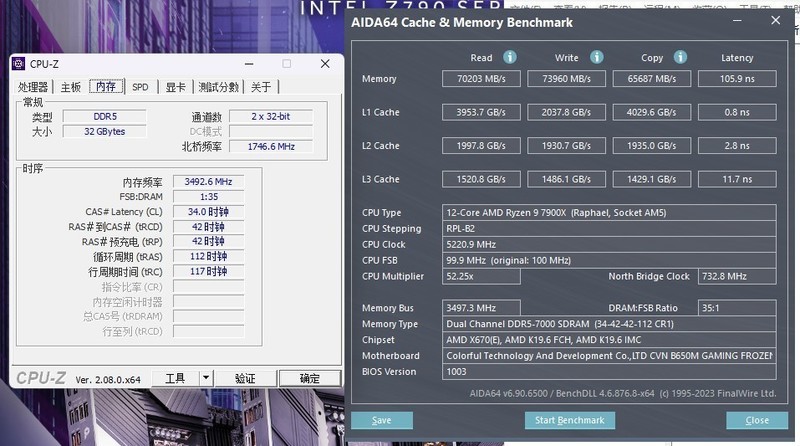Click the L3 Cache Read value 1520.8 GB/s

point(481,179)
